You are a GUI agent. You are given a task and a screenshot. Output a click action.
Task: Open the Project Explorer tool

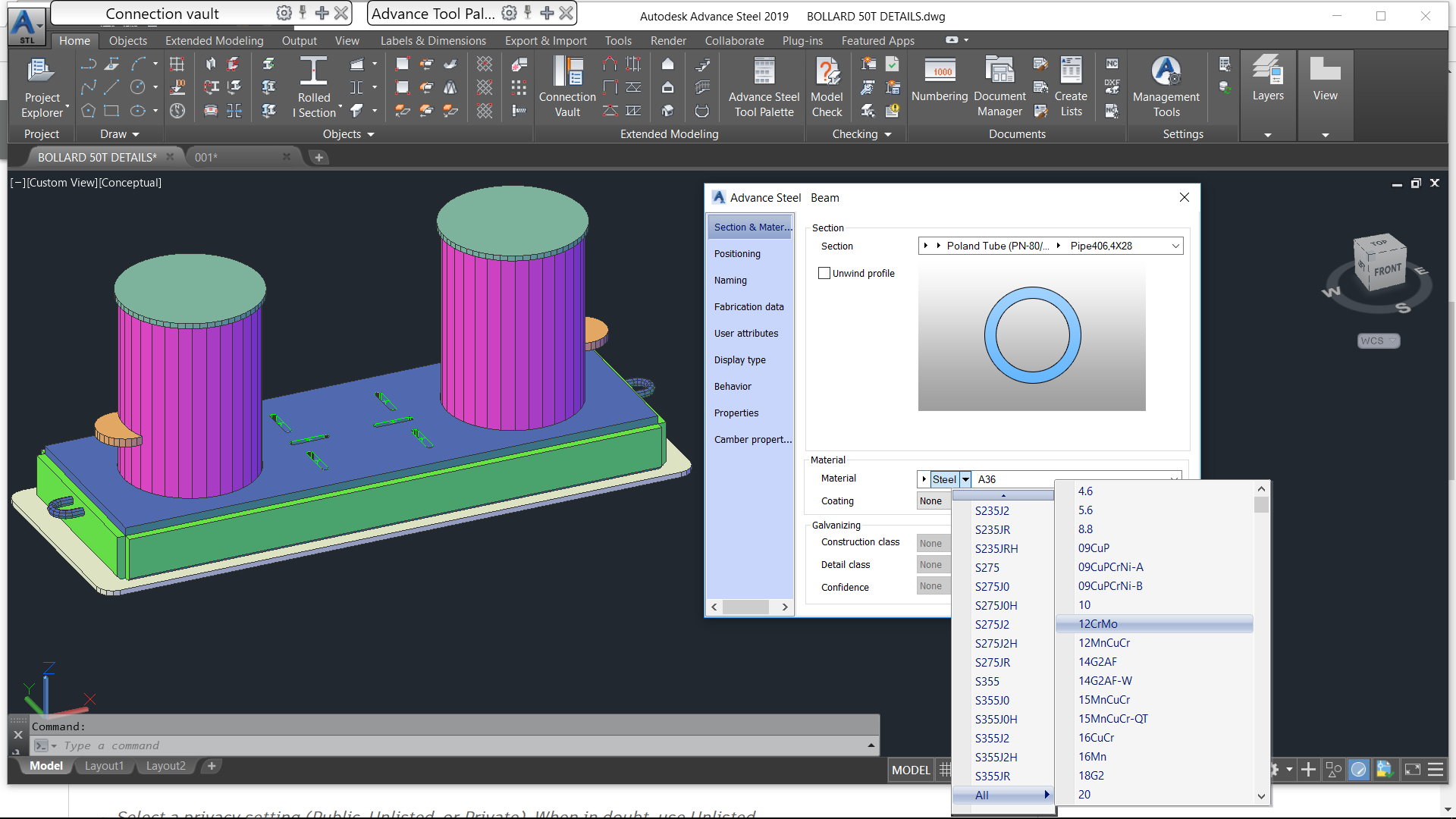[x=42, y=88]
